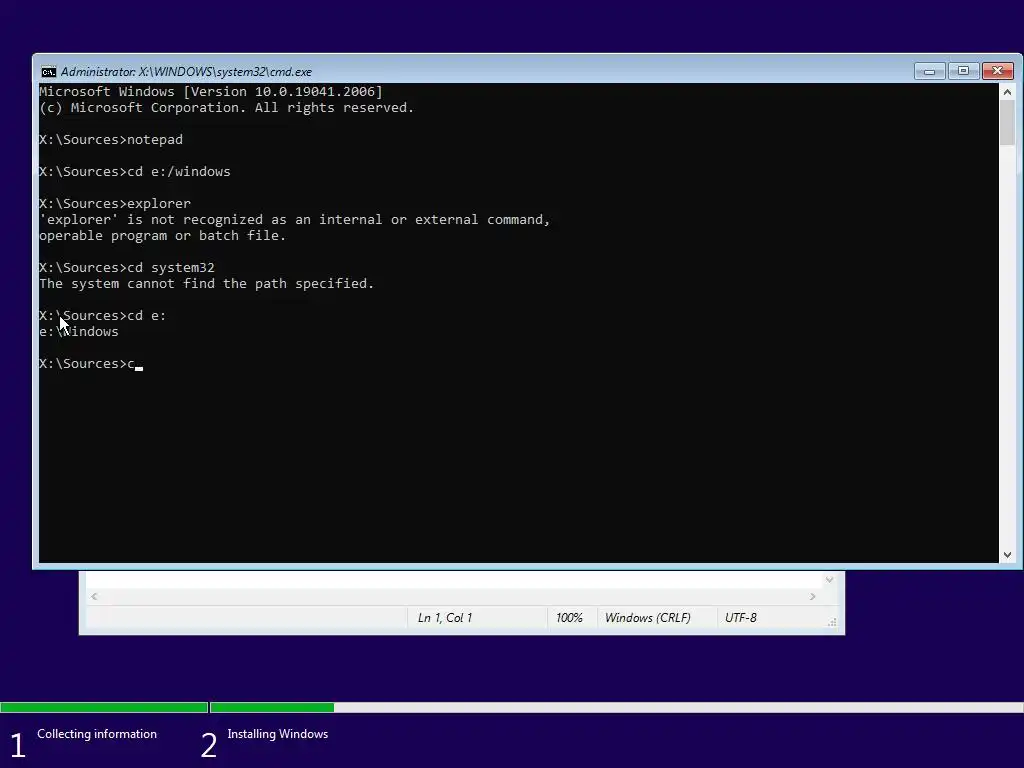
Task: Click 'Windows (CRLF)' in Notepad status bar
Action: [x=647, y=618]
